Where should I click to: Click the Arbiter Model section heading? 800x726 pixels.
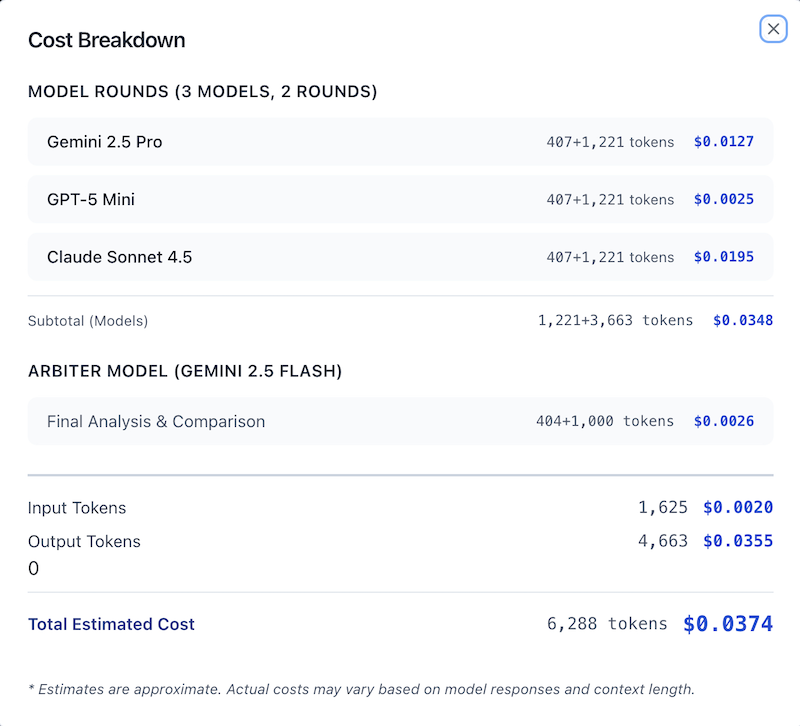click(185, 372)
